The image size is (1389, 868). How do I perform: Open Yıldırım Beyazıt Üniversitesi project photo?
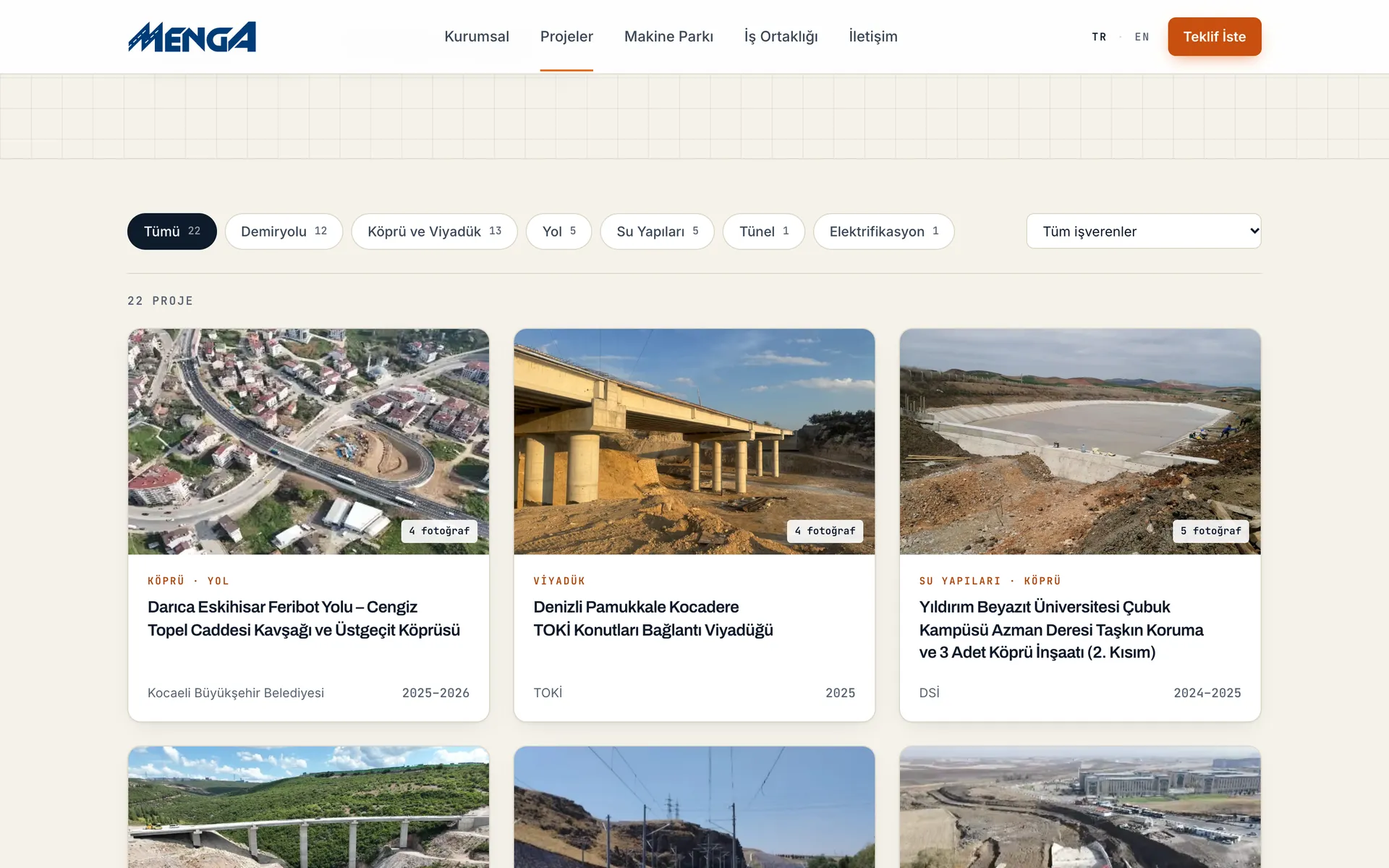(x=1080, y=442)
